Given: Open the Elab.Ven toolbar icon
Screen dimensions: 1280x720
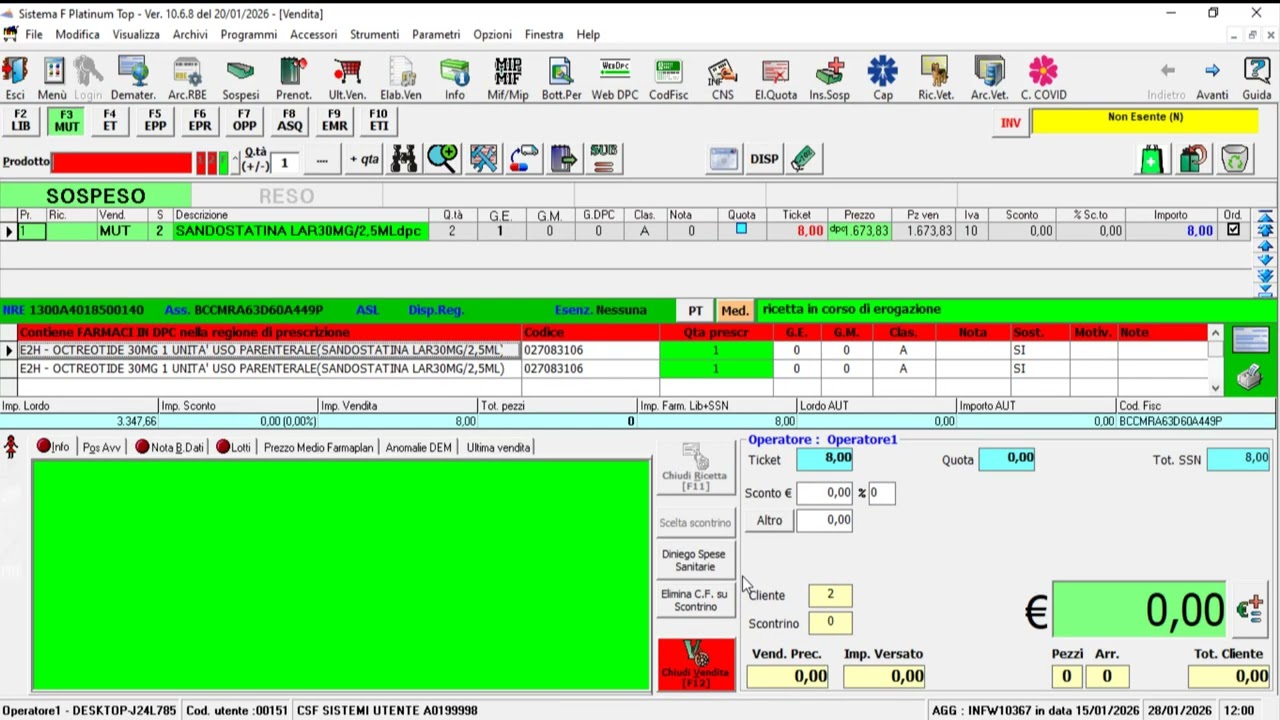Looking at the screenshot, I should (401, 79).
